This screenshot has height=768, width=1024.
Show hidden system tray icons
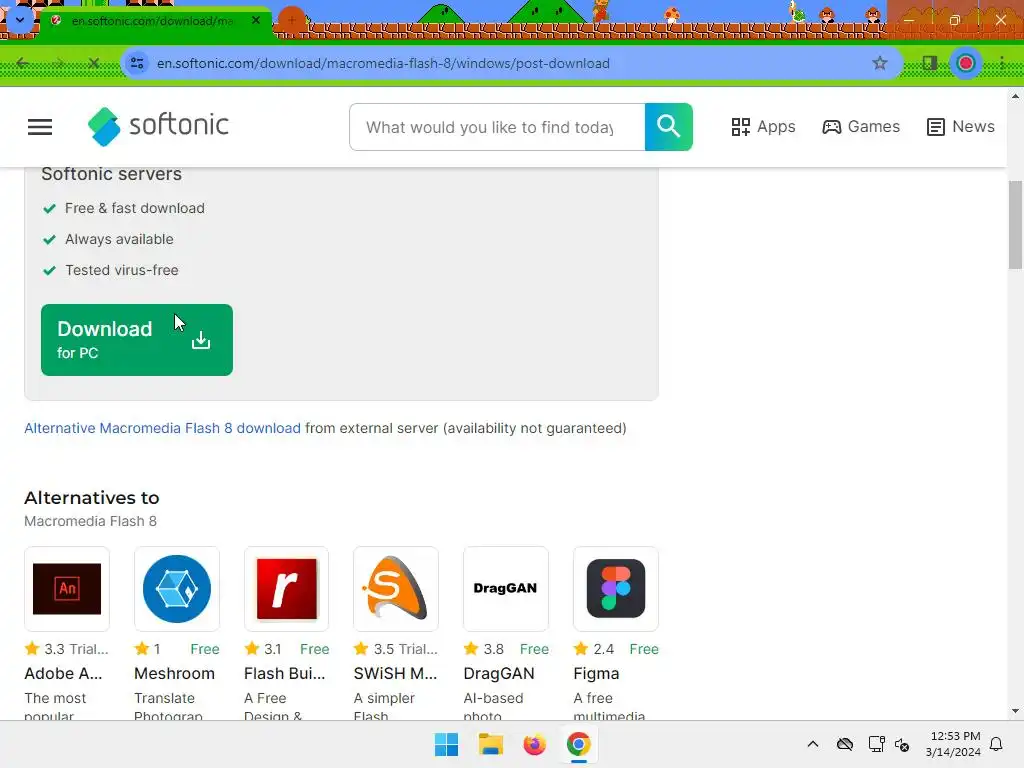click(812, 744)
